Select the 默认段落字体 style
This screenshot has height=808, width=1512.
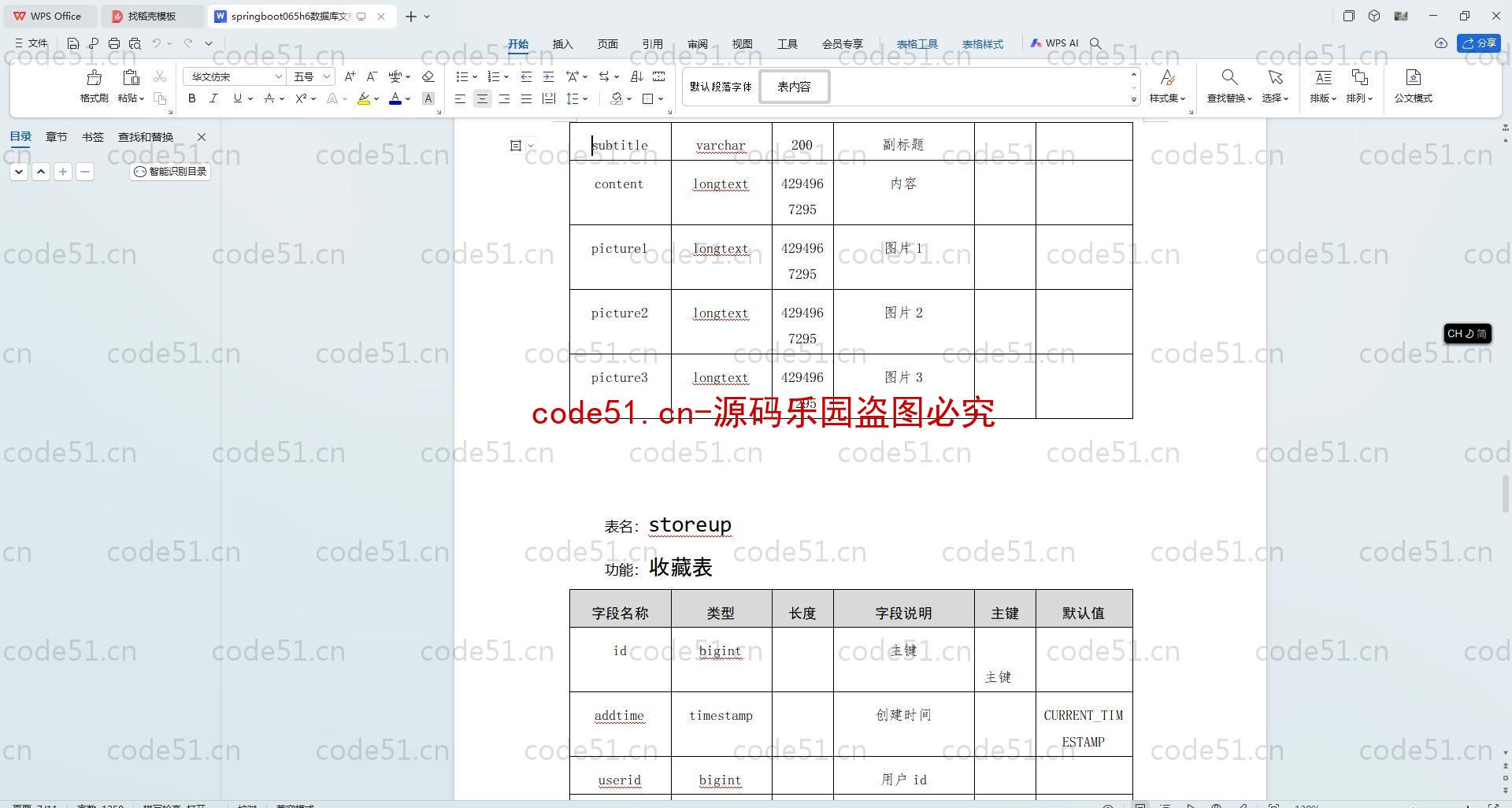[x=721, y=87]
